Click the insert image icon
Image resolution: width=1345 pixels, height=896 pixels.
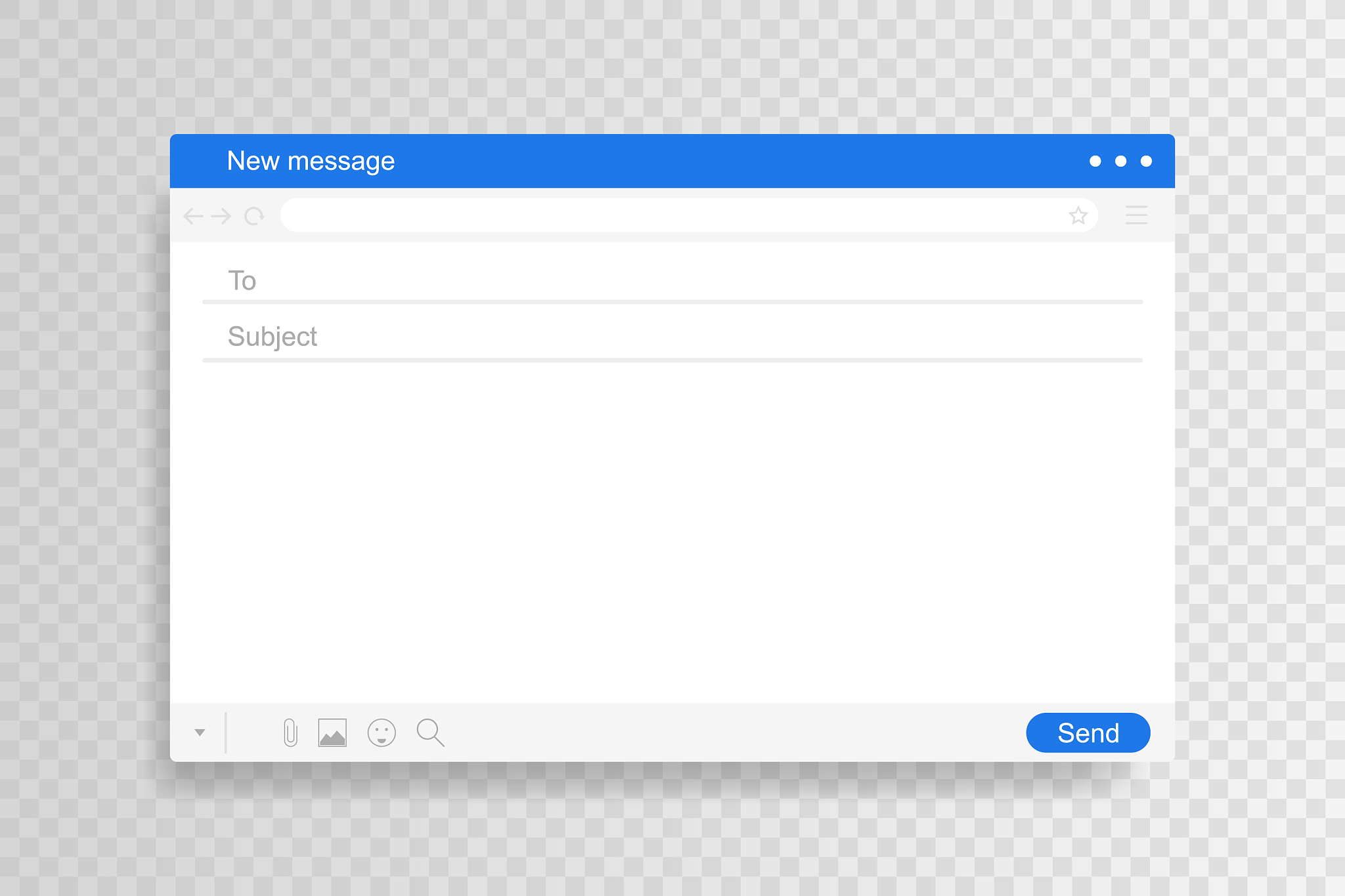pyautogui.click(x=332, y=733)
